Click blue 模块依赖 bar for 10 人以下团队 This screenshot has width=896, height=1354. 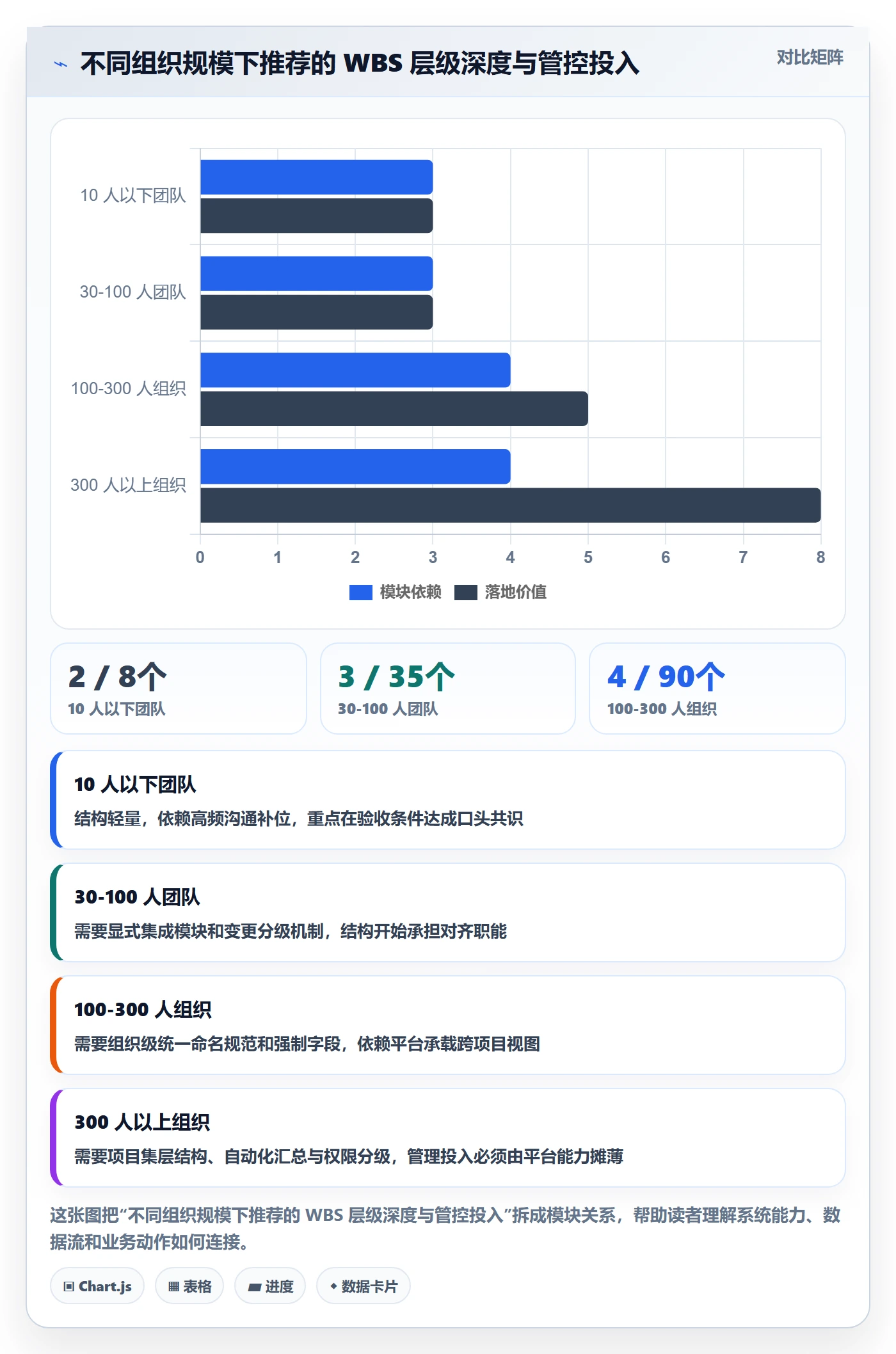[316, 177]
